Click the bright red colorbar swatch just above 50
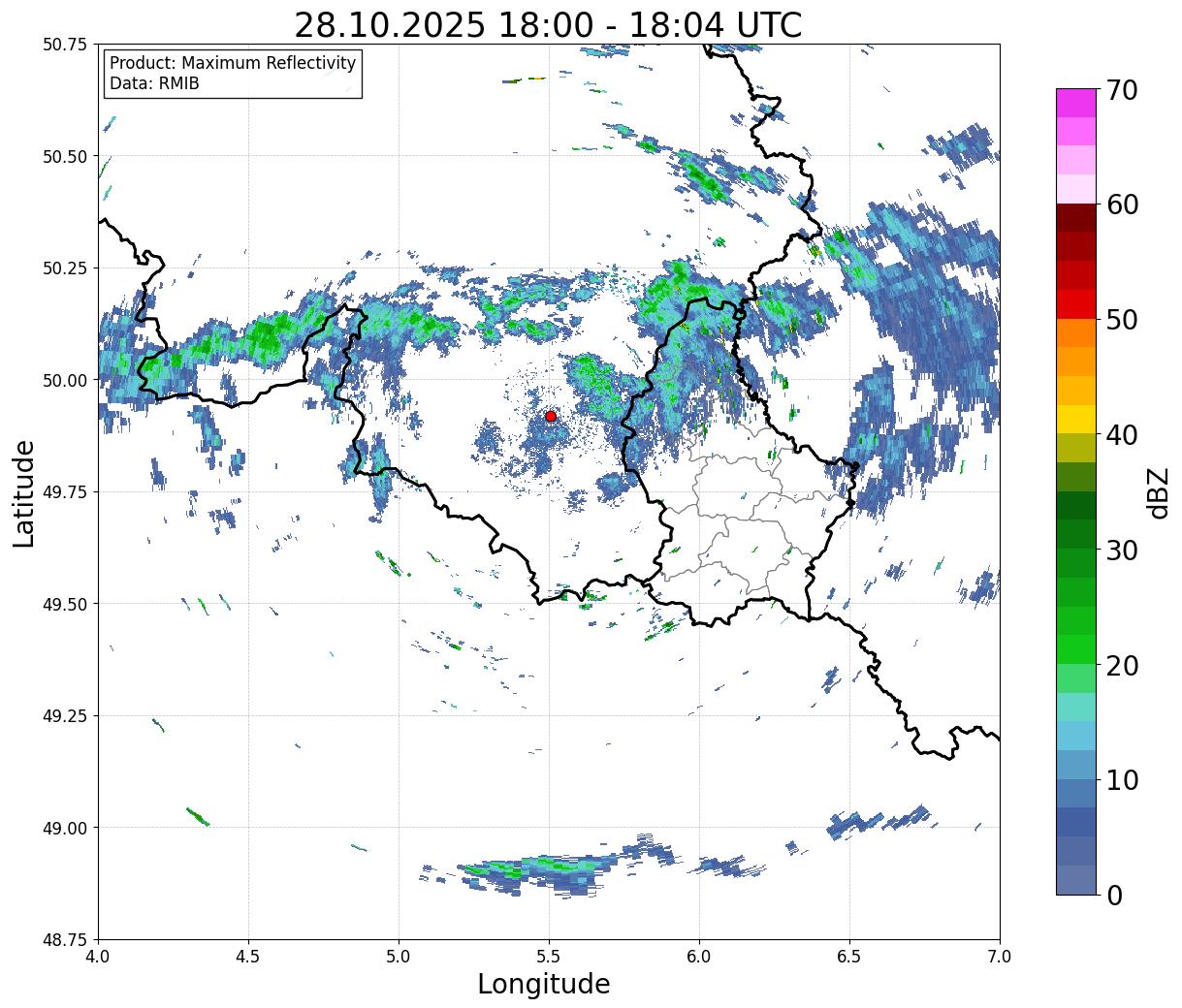This screenshot has width=1182, height=1008. 1076,303
